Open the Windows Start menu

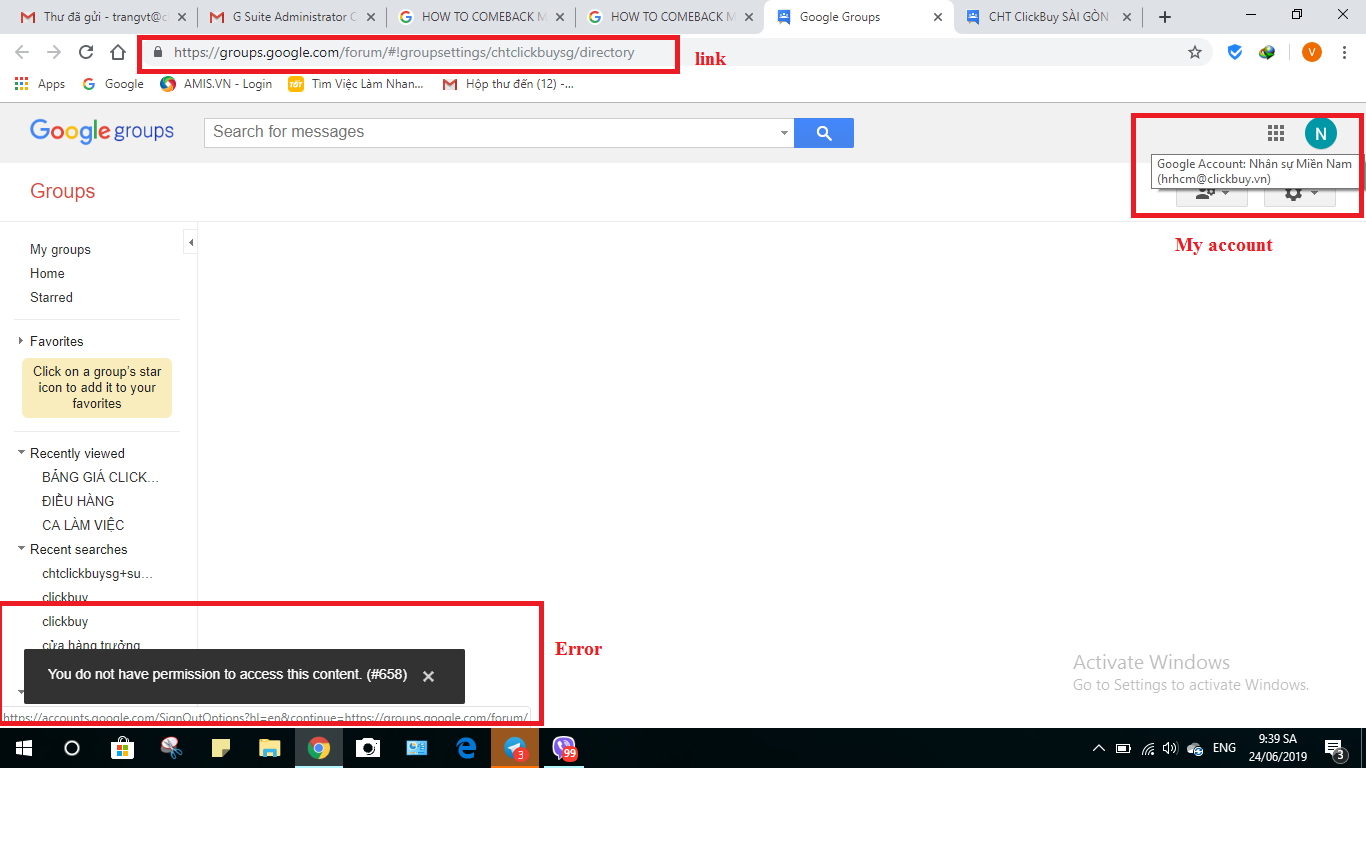click(24, 748)
